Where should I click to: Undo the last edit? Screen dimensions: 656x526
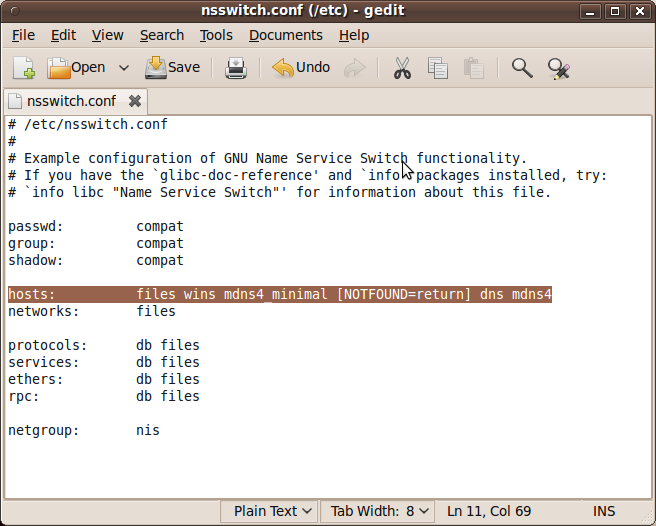[x=301, y=68]
